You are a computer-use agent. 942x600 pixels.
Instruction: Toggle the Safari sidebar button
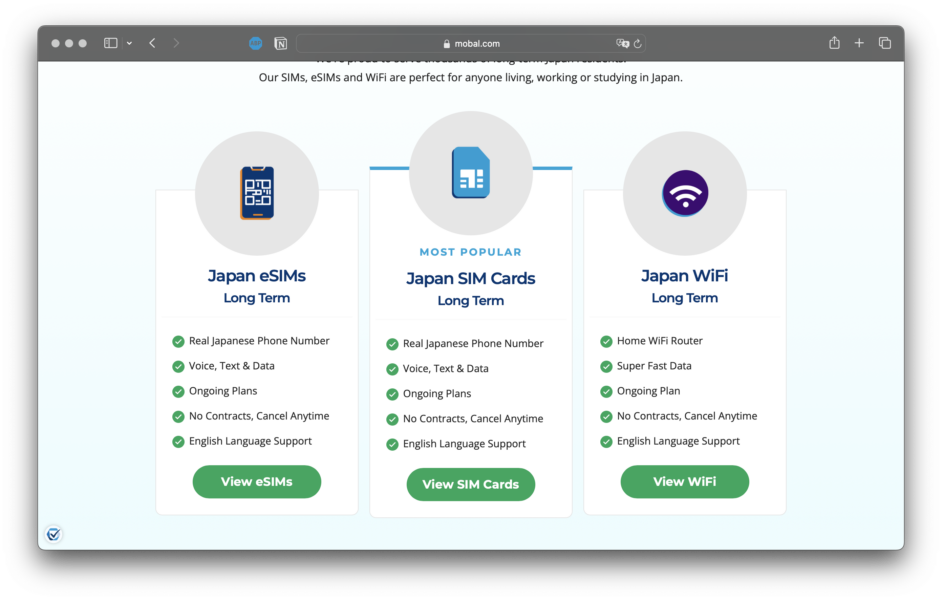click(x=111, y=43)
